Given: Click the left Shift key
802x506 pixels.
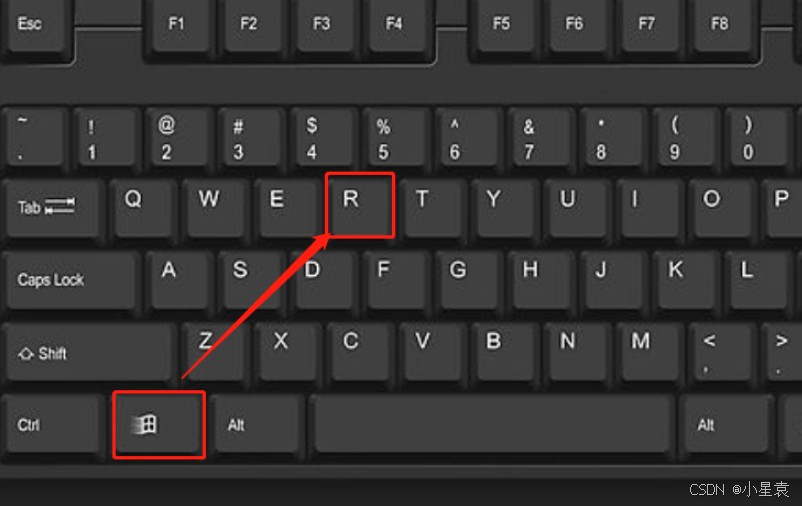Looking at the screenshot, I should click(x=90, y=353).
